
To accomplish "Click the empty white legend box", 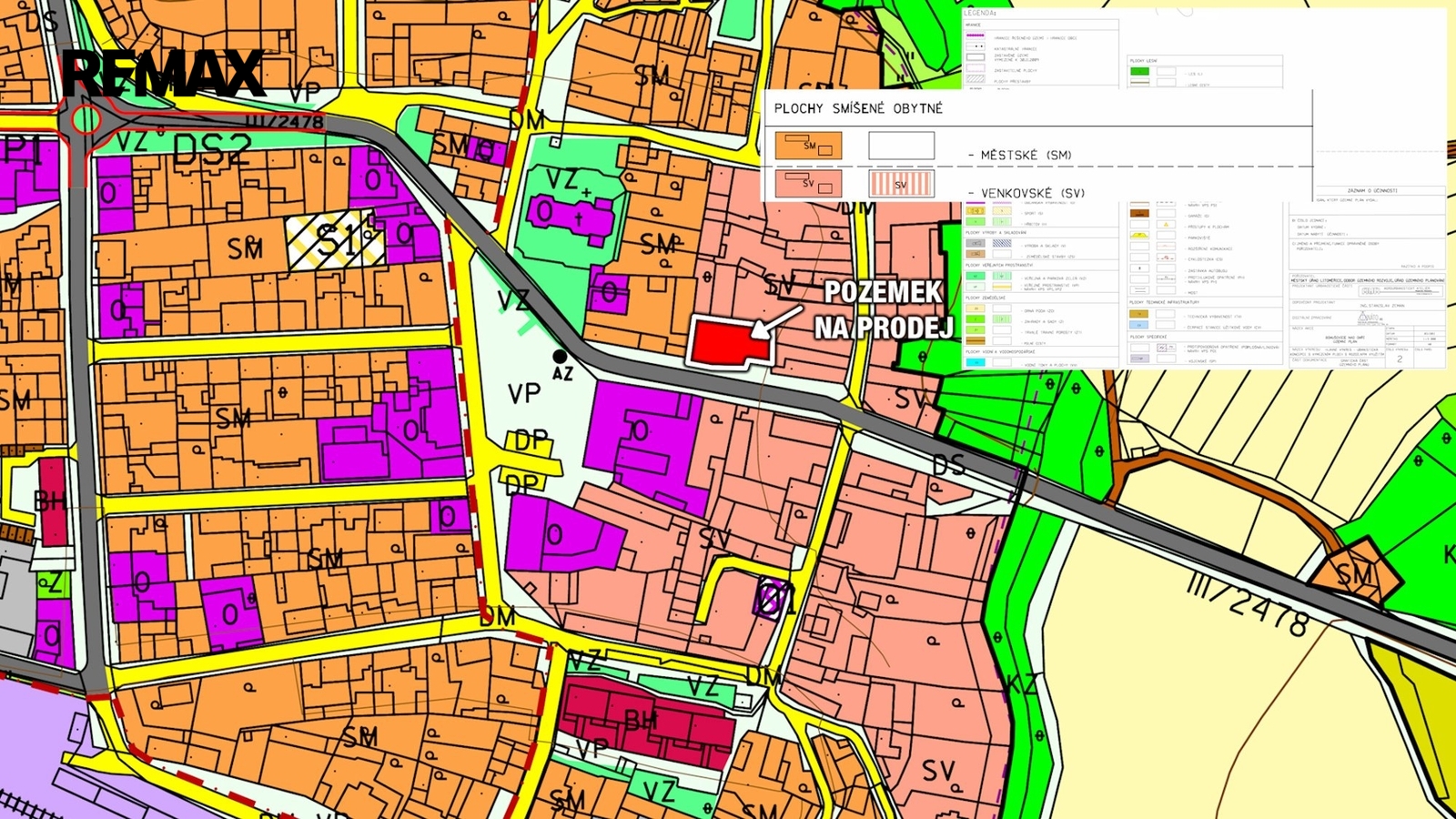I will click(x=901, y=146).
